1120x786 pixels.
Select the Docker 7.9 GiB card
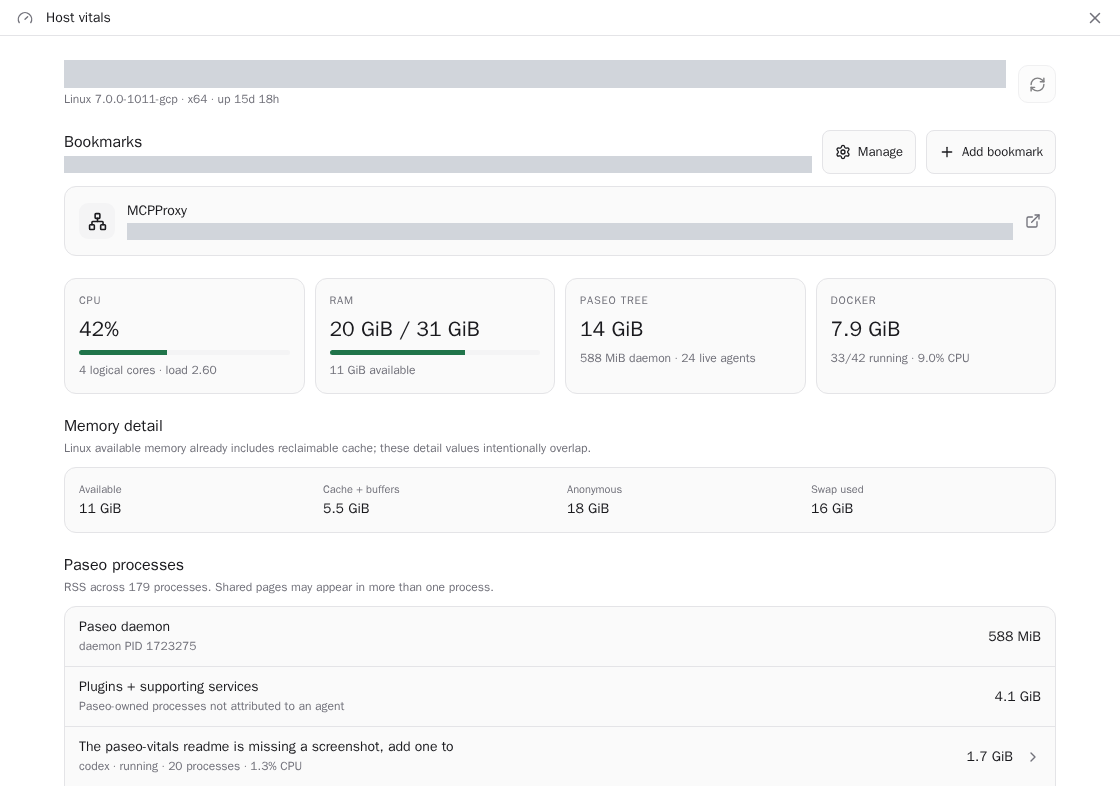[x=936, y=336]
